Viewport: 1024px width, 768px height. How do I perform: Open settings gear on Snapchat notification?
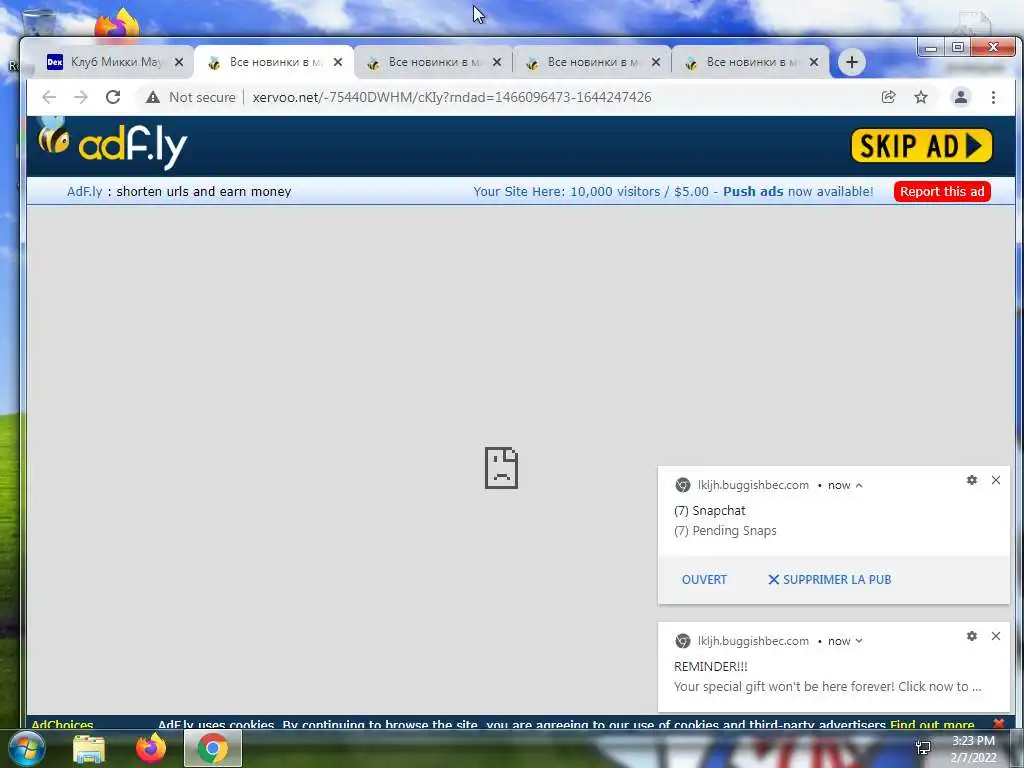click(972, 480)
